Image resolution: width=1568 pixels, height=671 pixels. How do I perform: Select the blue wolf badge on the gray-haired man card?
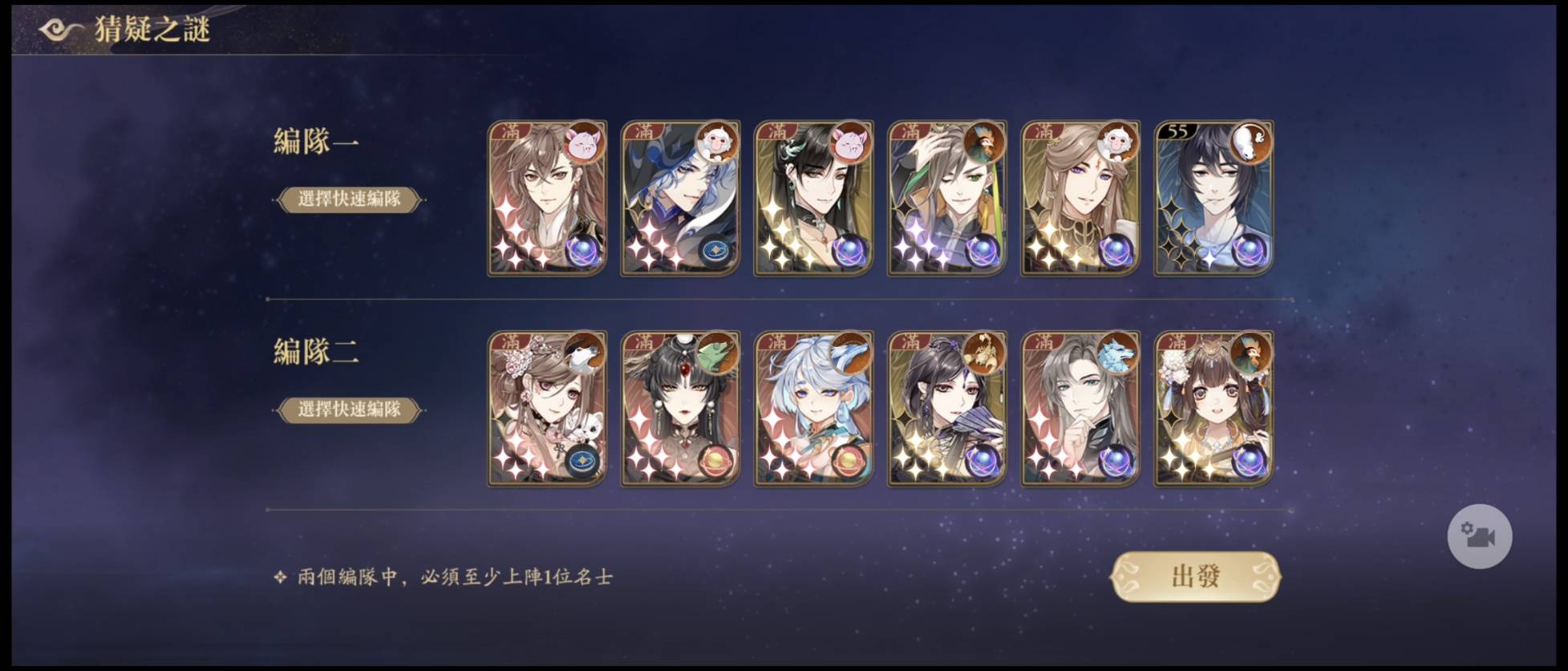1116,354
